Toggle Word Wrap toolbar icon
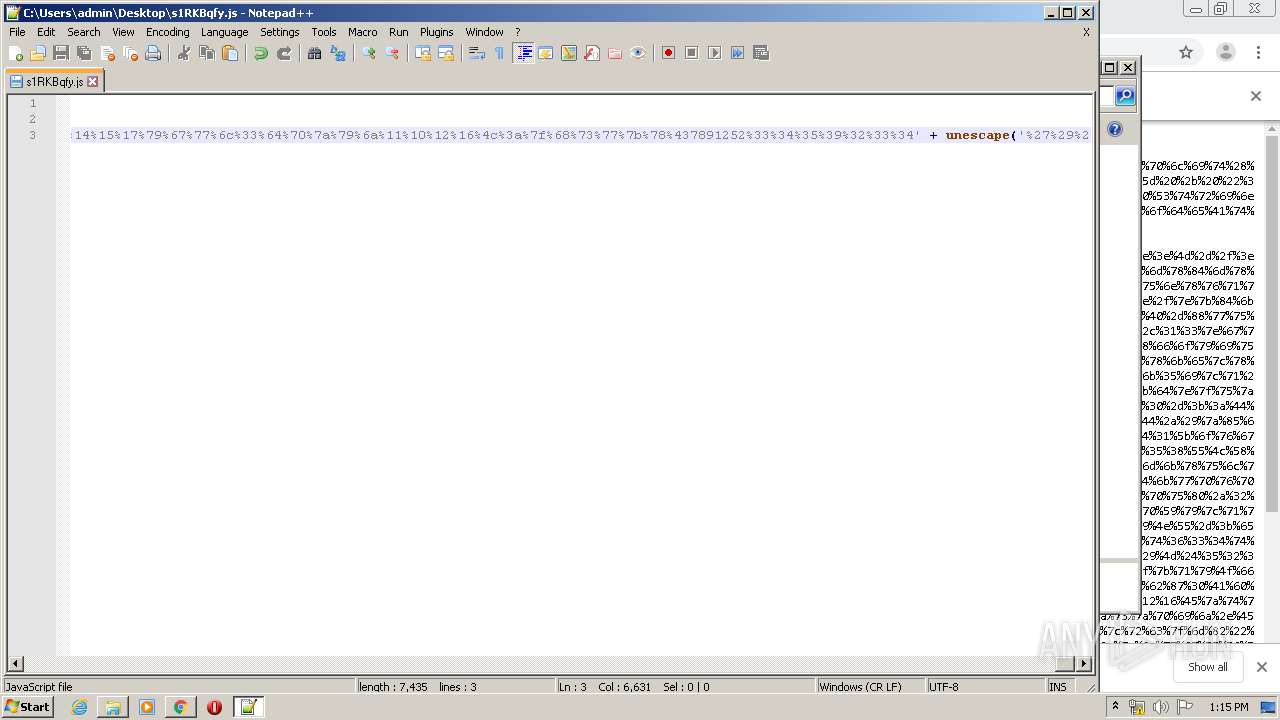 tap(477, 53)
